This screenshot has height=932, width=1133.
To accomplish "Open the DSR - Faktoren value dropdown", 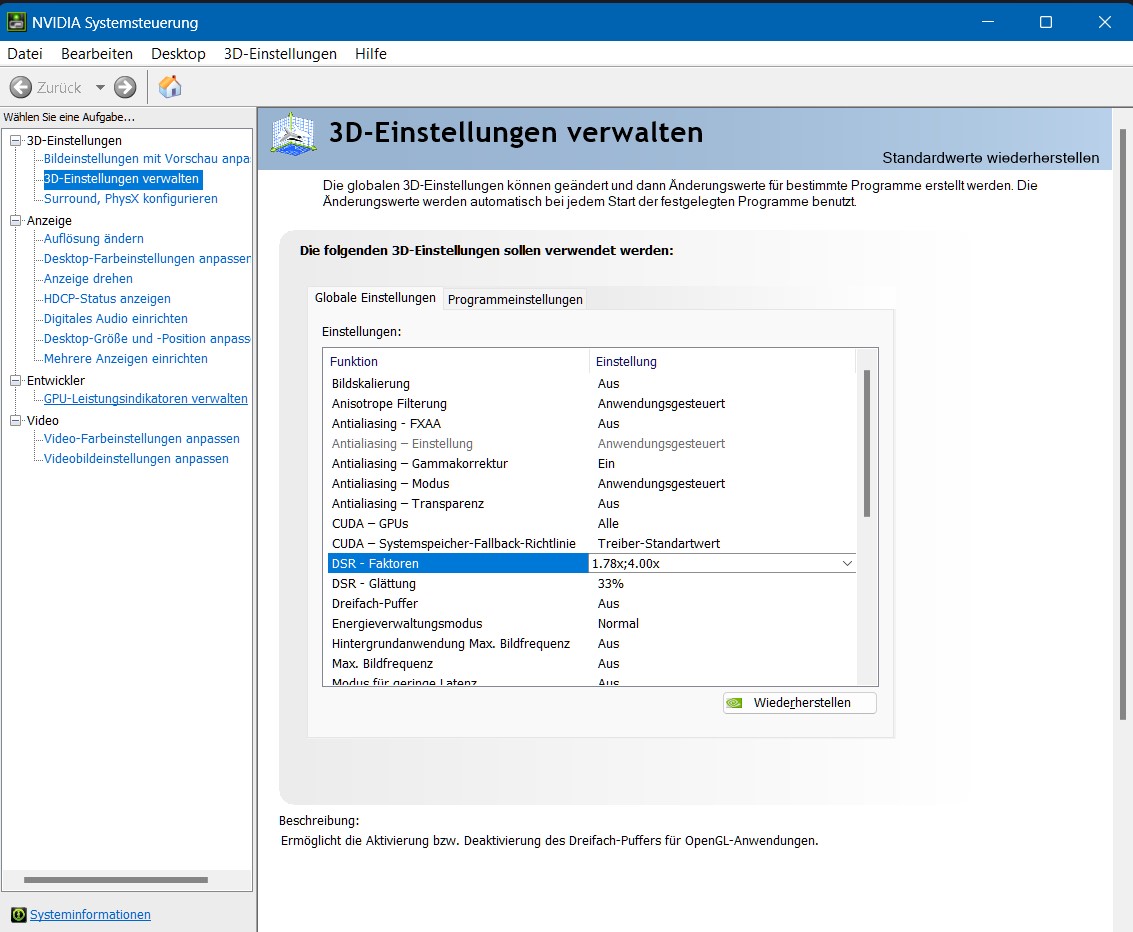I will pos(847,564).
